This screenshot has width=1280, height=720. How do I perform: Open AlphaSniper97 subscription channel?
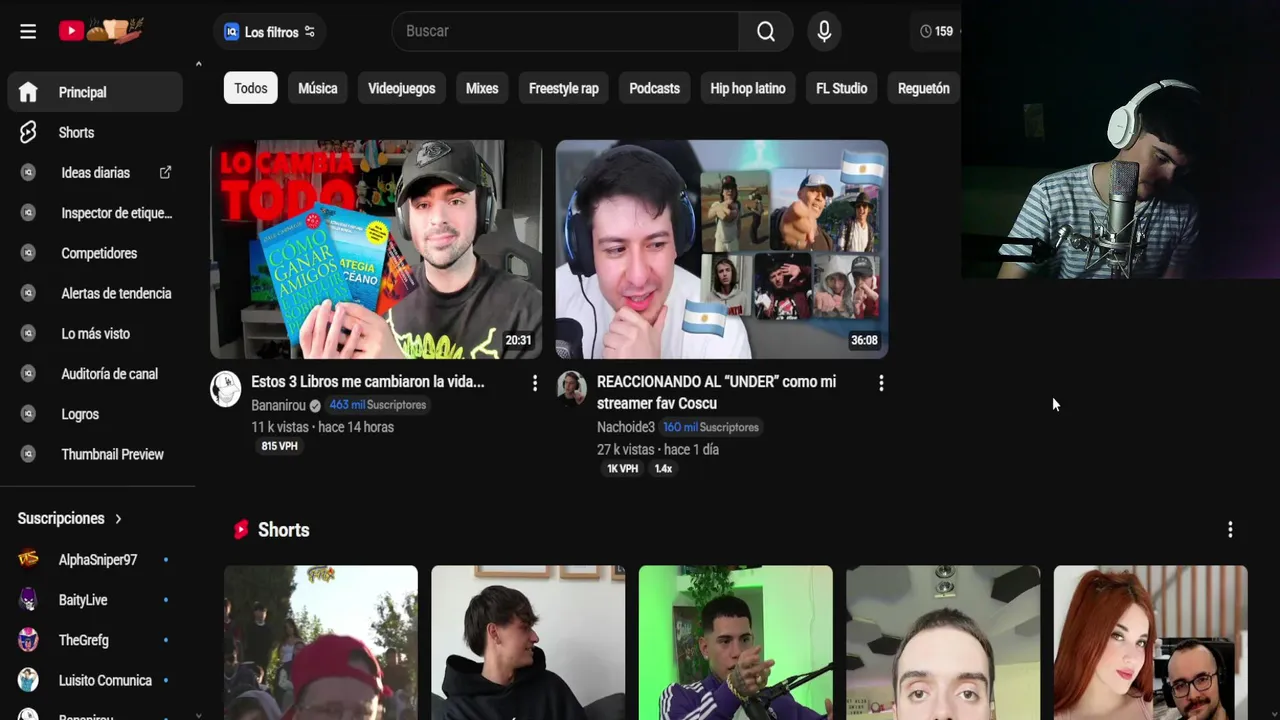[x=95, y=560]
